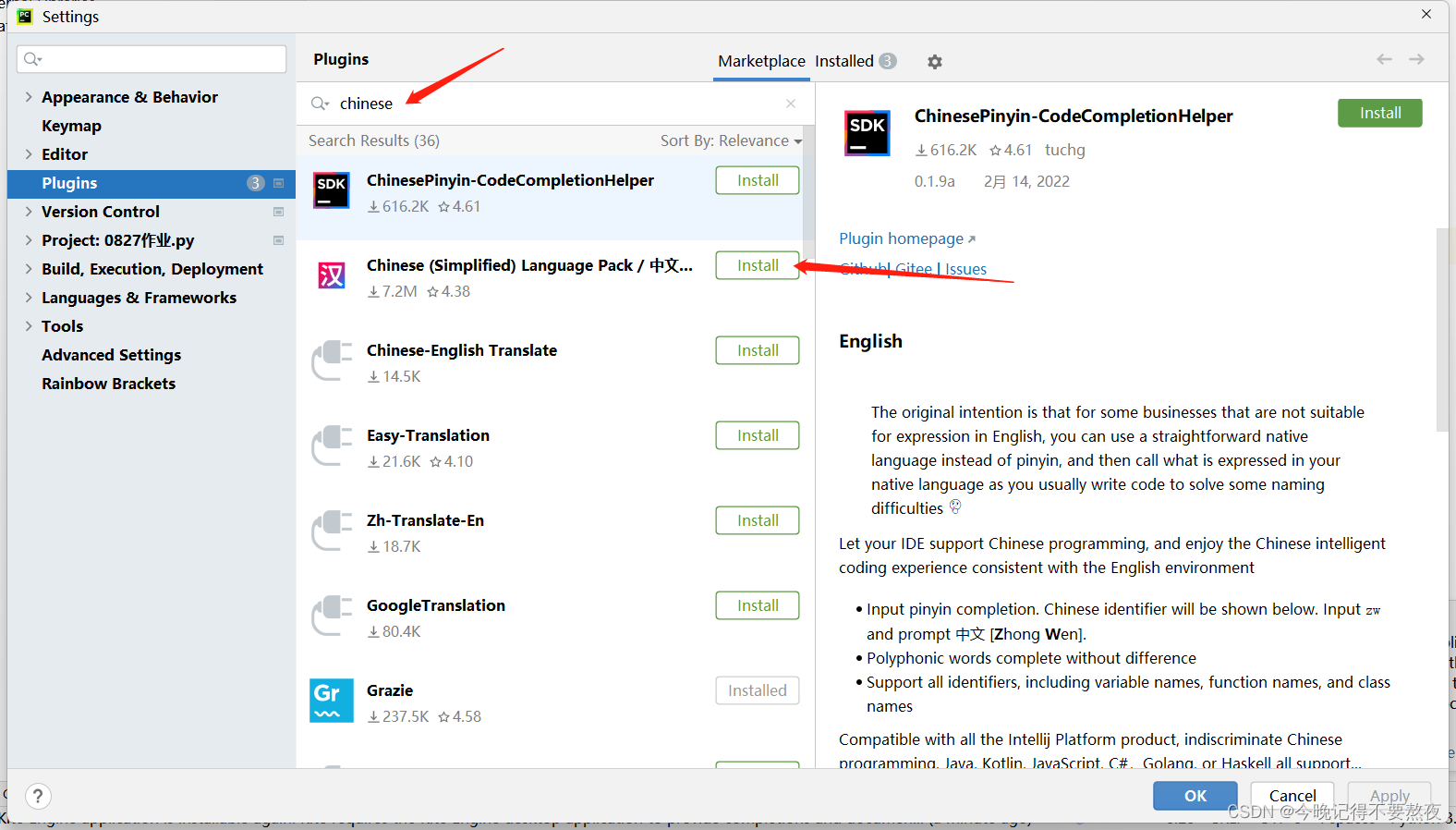Install GoogleTranslation plugin
Screen dimensions: 1456x830
(x=758, y=605)
